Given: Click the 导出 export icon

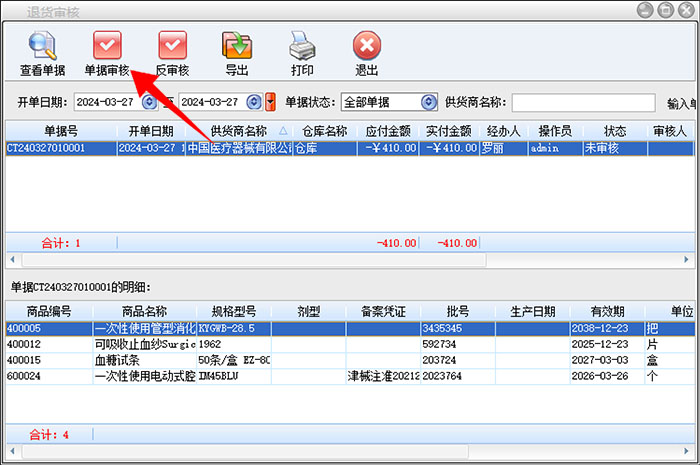Looking at the screenshot, I should coord(236,47).
